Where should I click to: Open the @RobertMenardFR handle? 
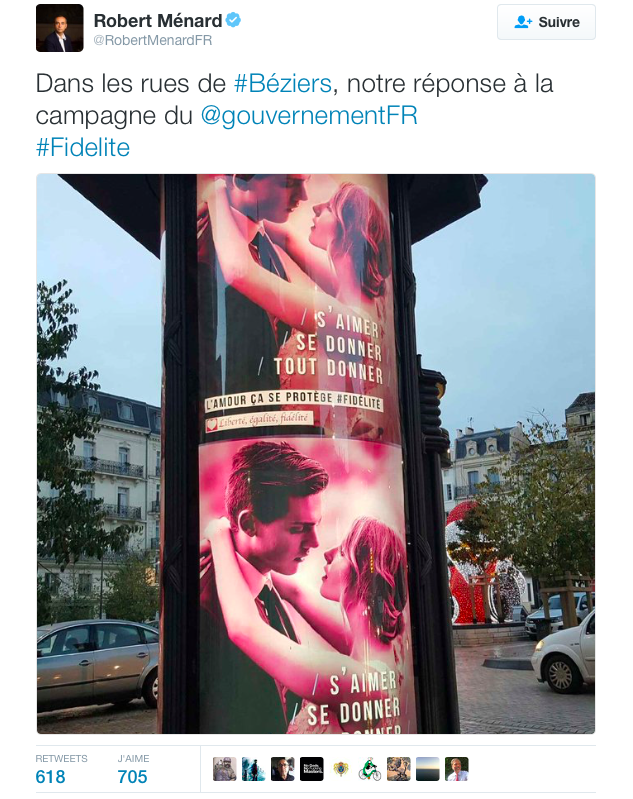(x=152, y=40)
